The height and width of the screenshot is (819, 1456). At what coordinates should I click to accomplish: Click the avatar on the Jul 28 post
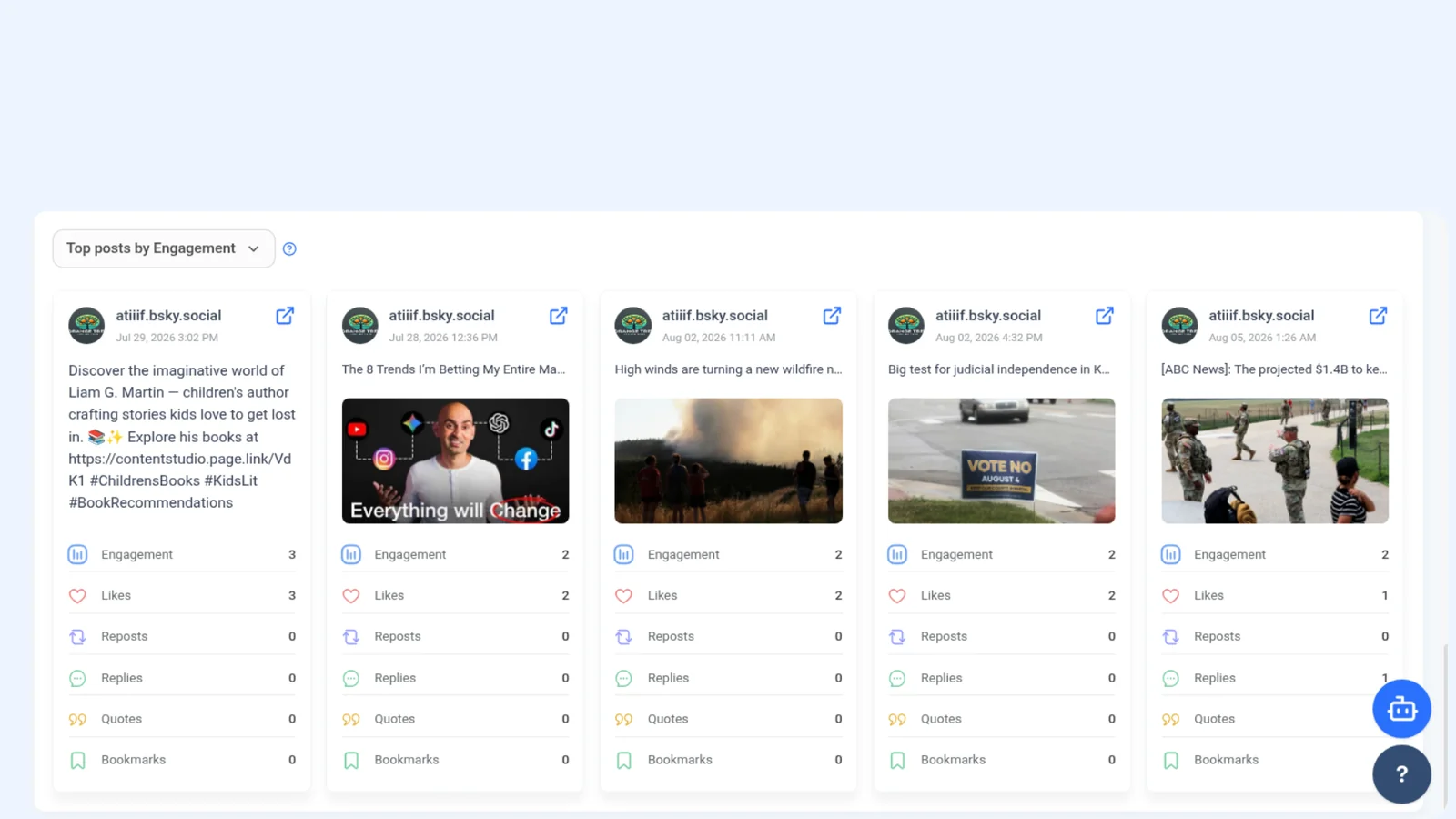point(359,325)
